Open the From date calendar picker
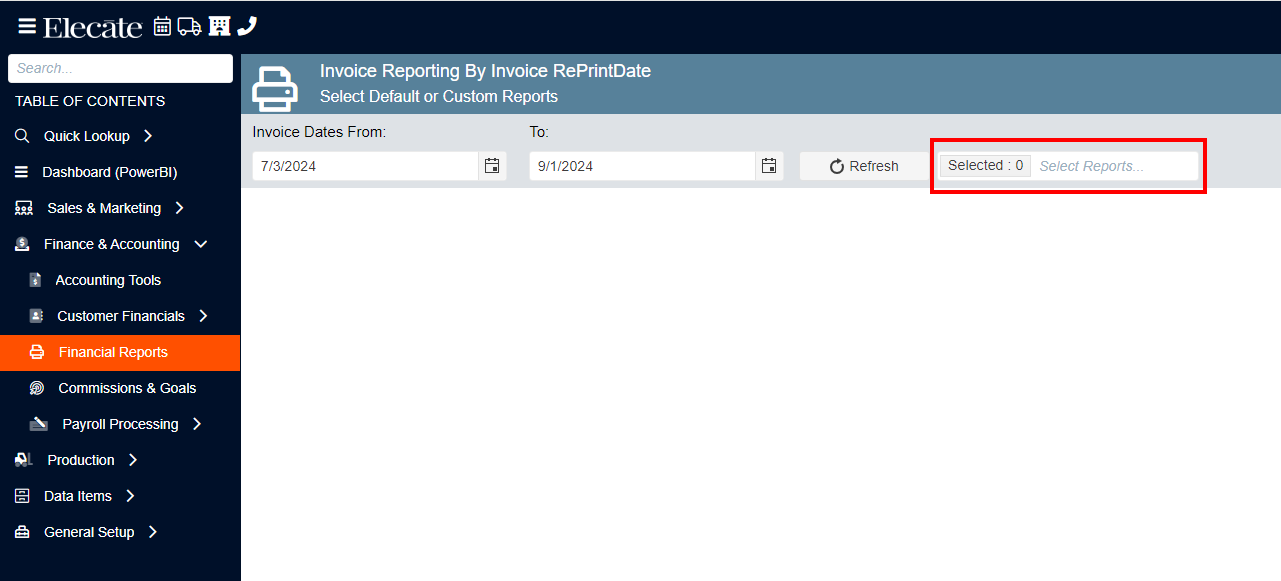This screenshot has width=1281, height=581. point(492,166)
